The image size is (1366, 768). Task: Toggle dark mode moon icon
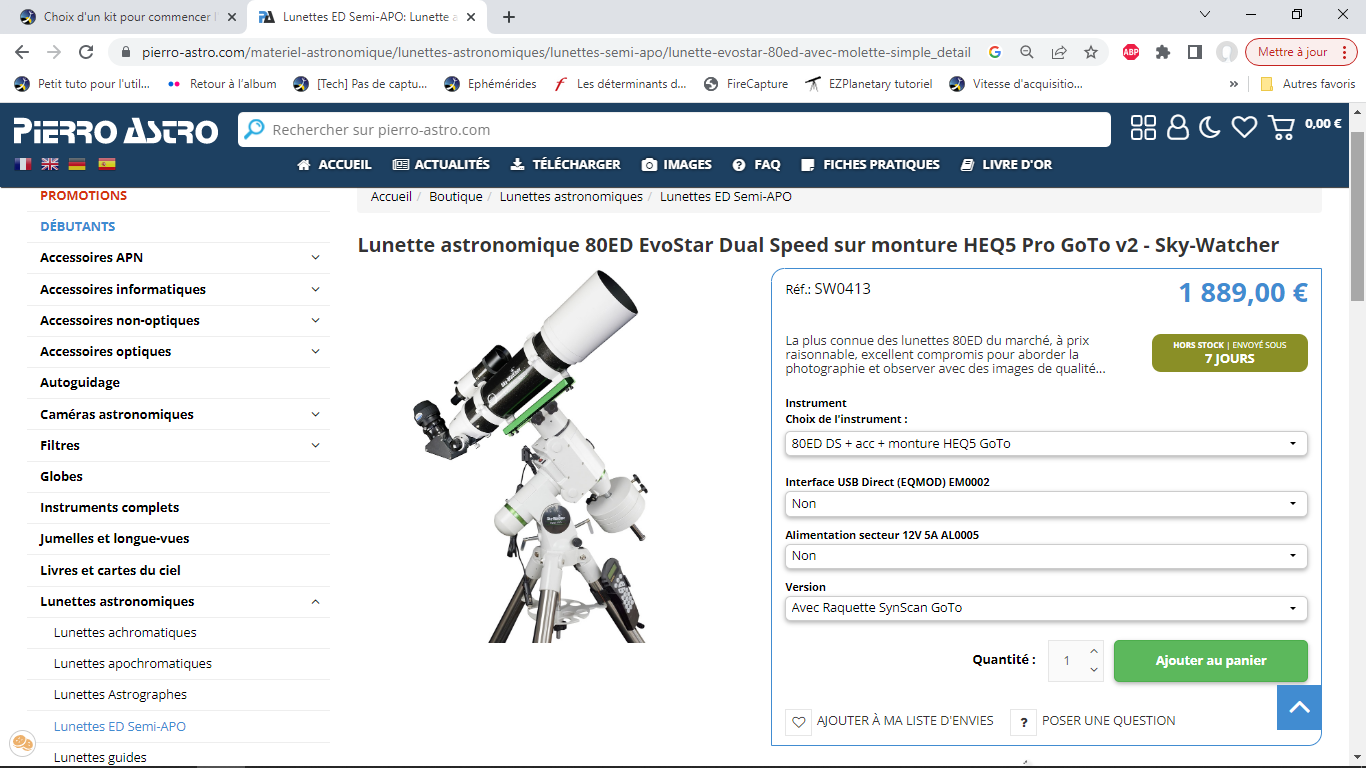[x=1210, y=127]
